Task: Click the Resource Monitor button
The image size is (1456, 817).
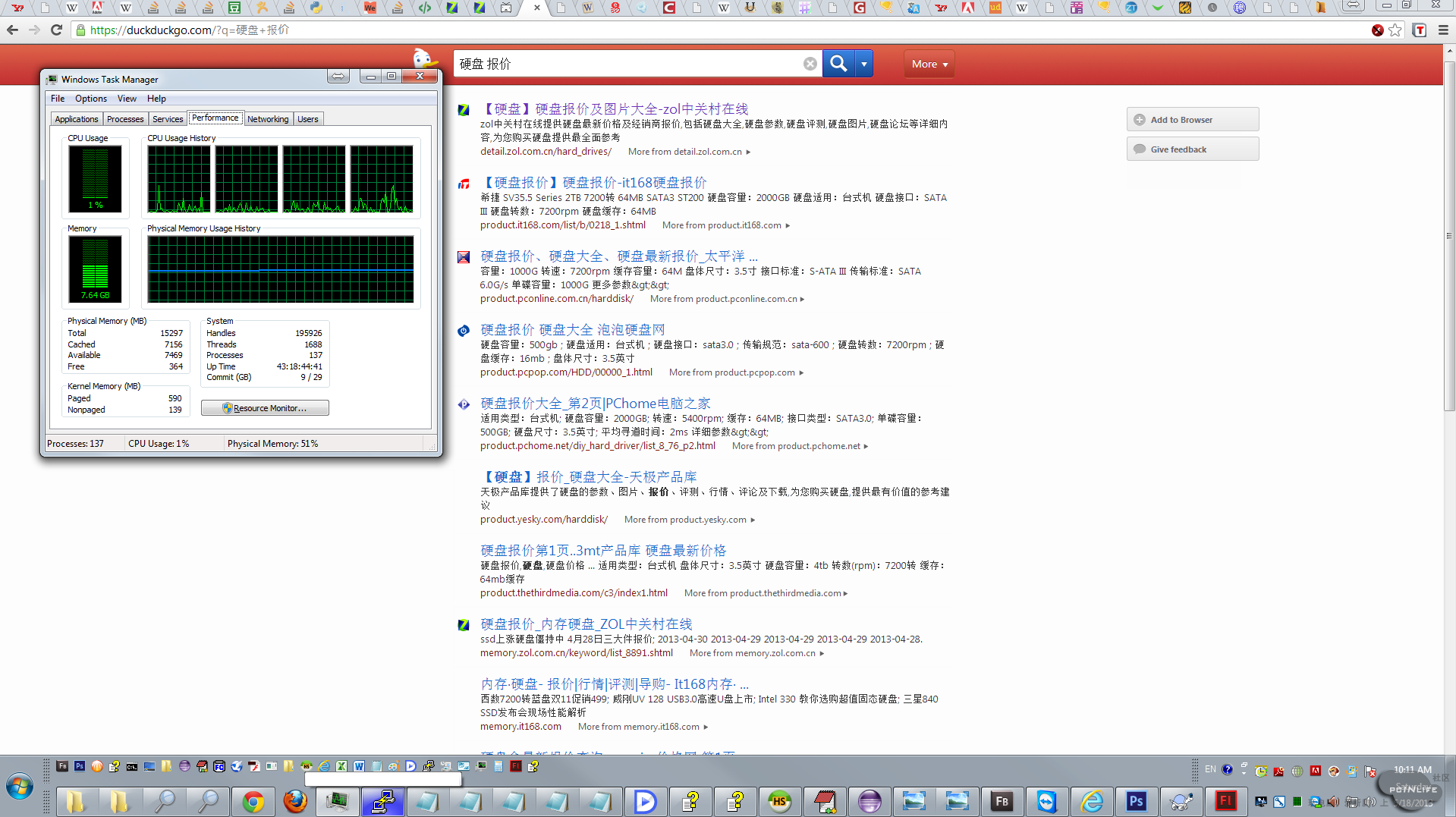Action: 265,408
